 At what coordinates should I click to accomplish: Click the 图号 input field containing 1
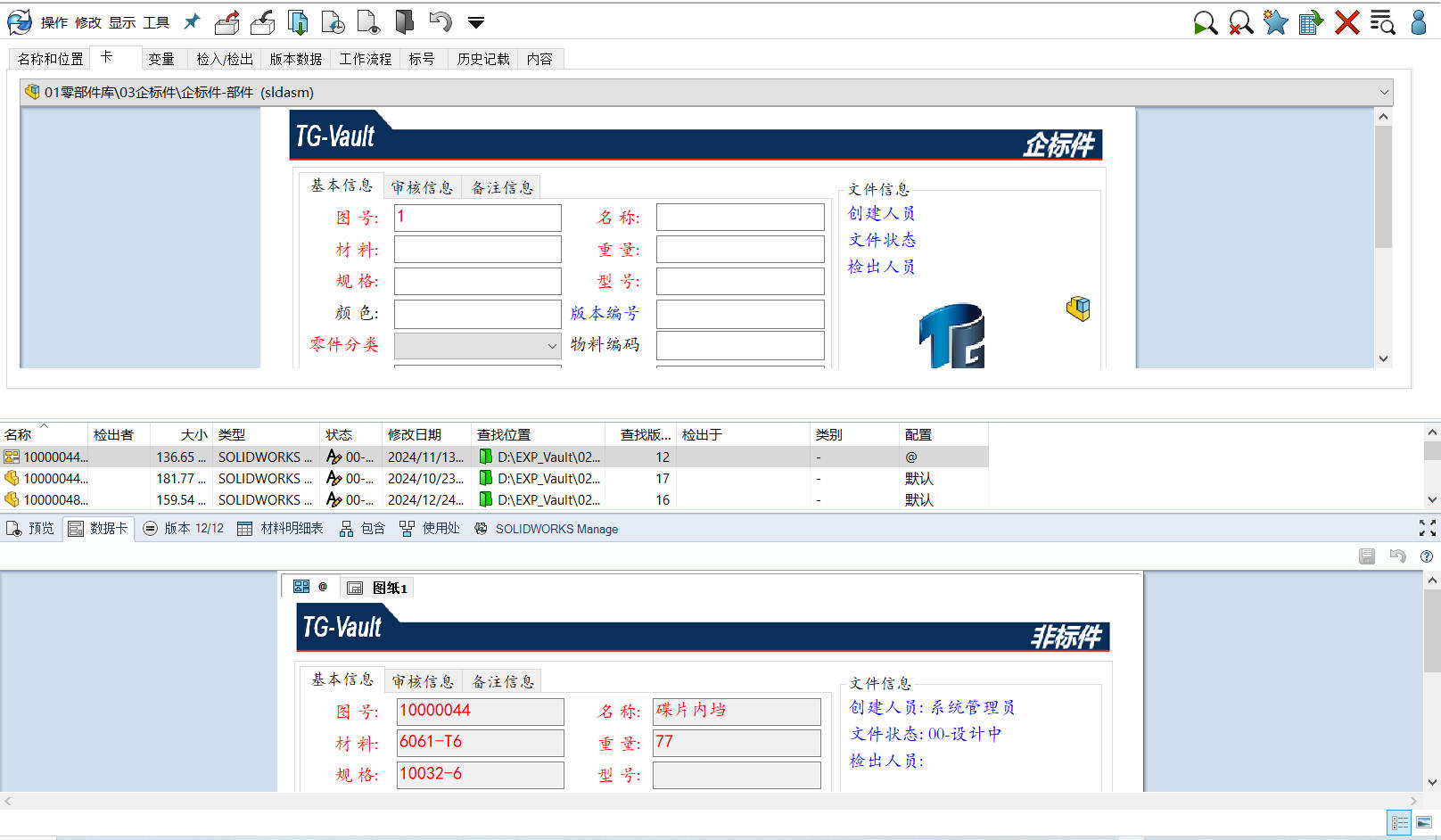pos(477,218)
